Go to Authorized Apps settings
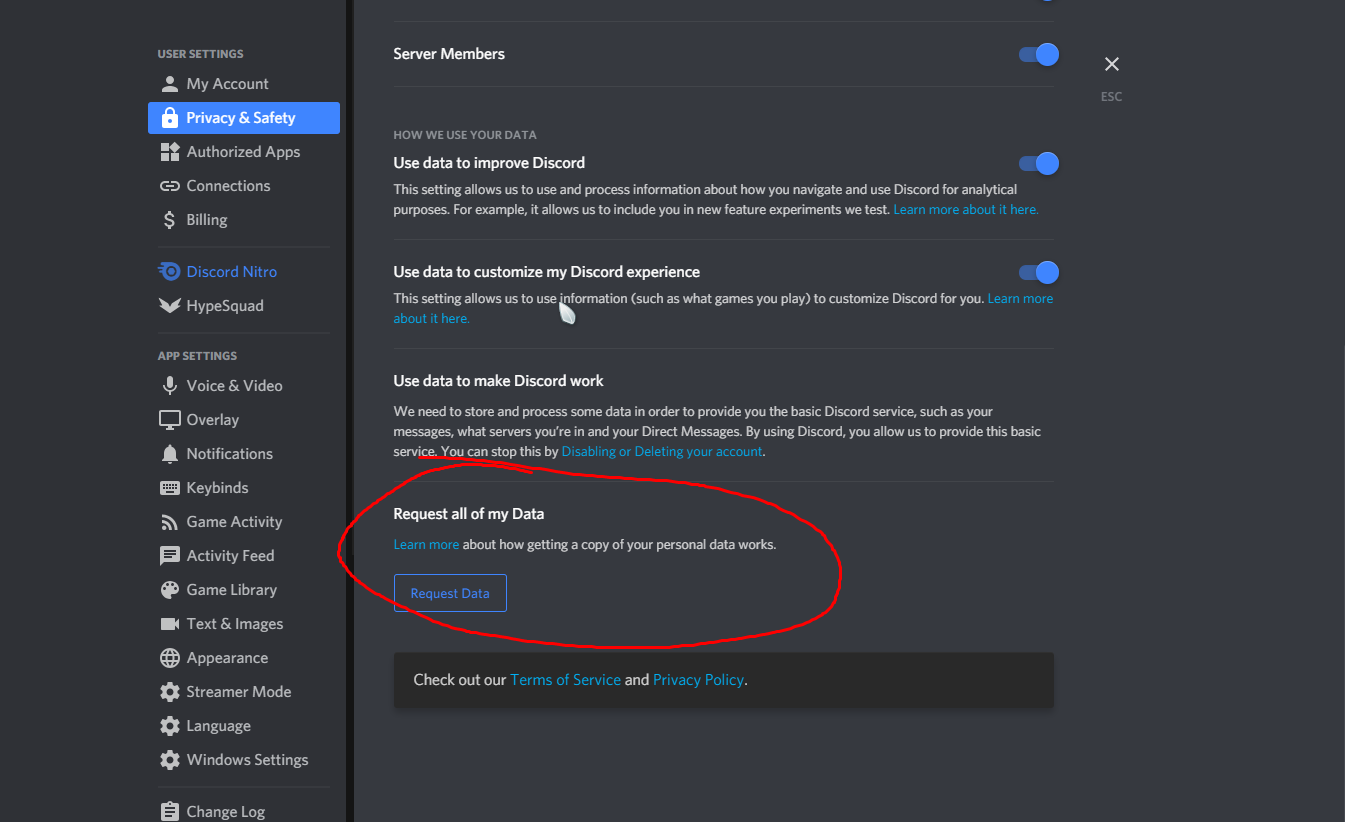1345x822 pixels. coord(244,152)
